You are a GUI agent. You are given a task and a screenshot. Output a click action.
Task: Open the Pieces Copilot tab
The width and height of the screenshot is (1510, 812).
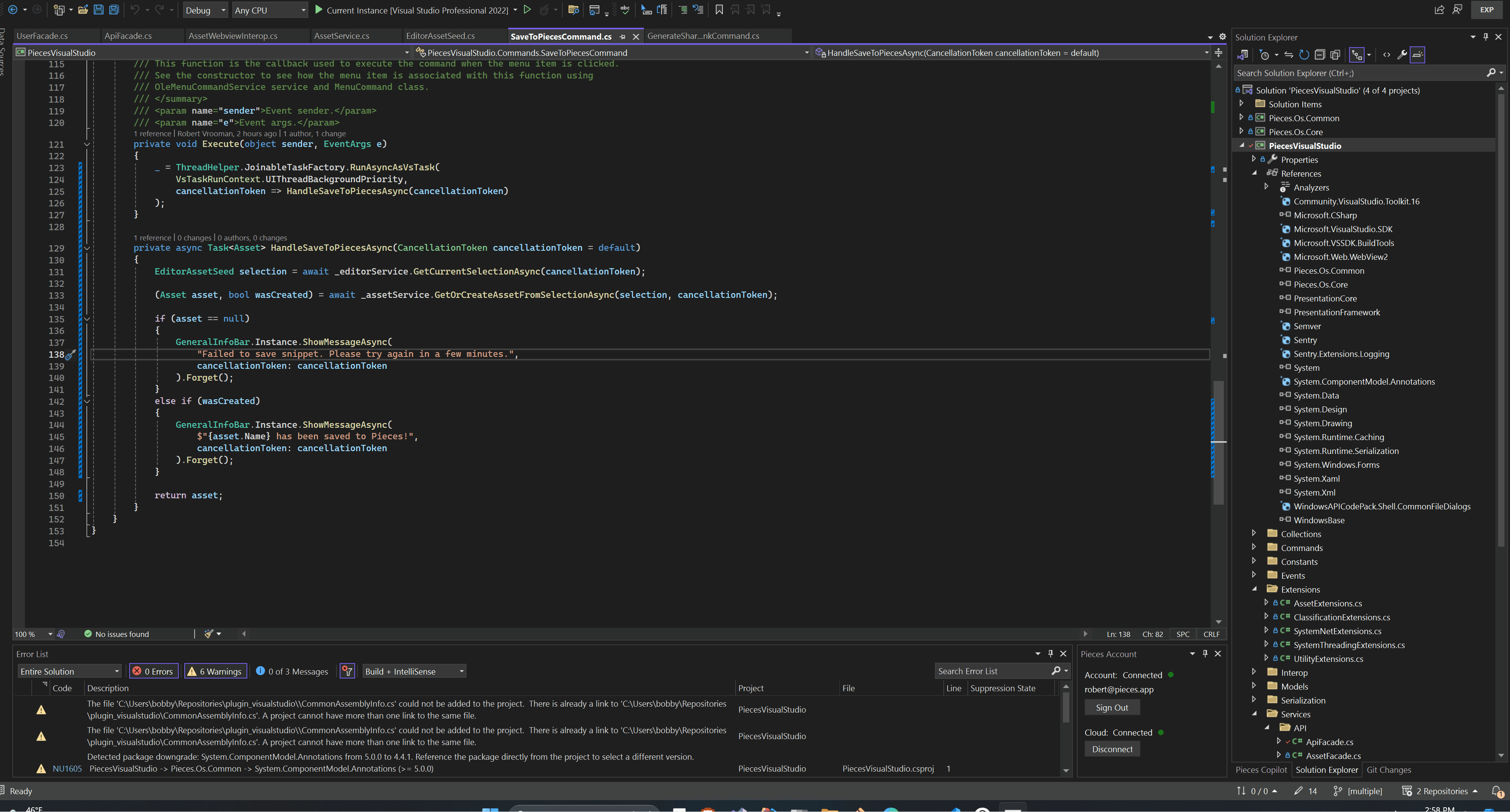point(1261,770)
